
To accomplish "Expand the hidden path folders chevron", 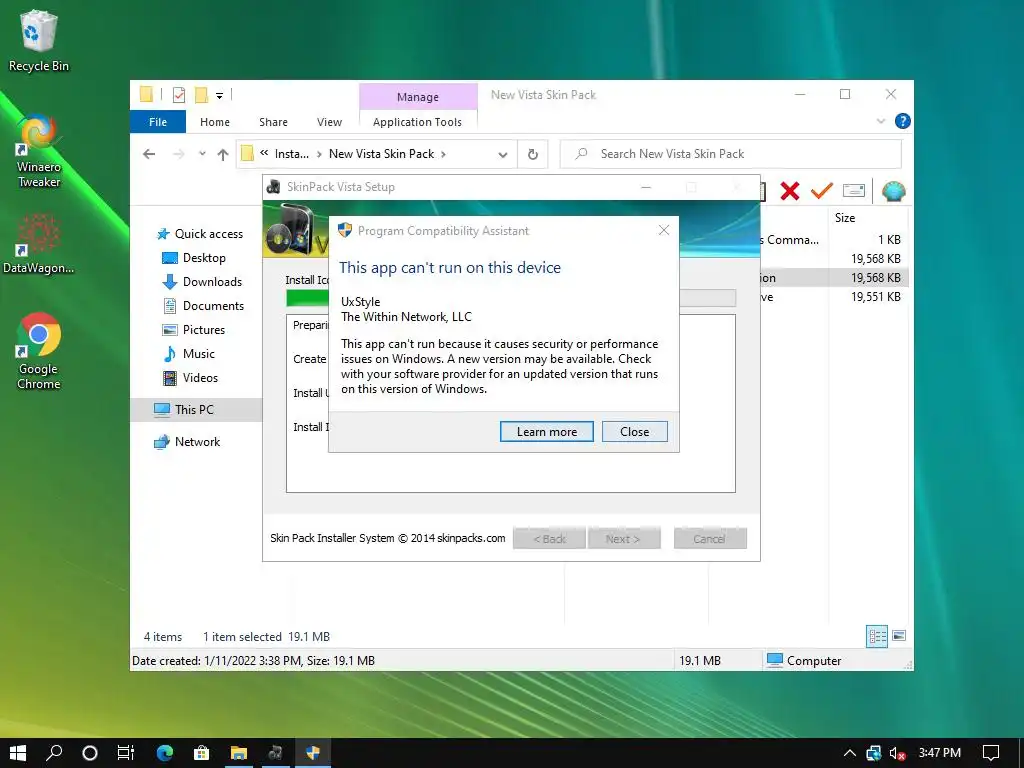I will click(264, 153).
